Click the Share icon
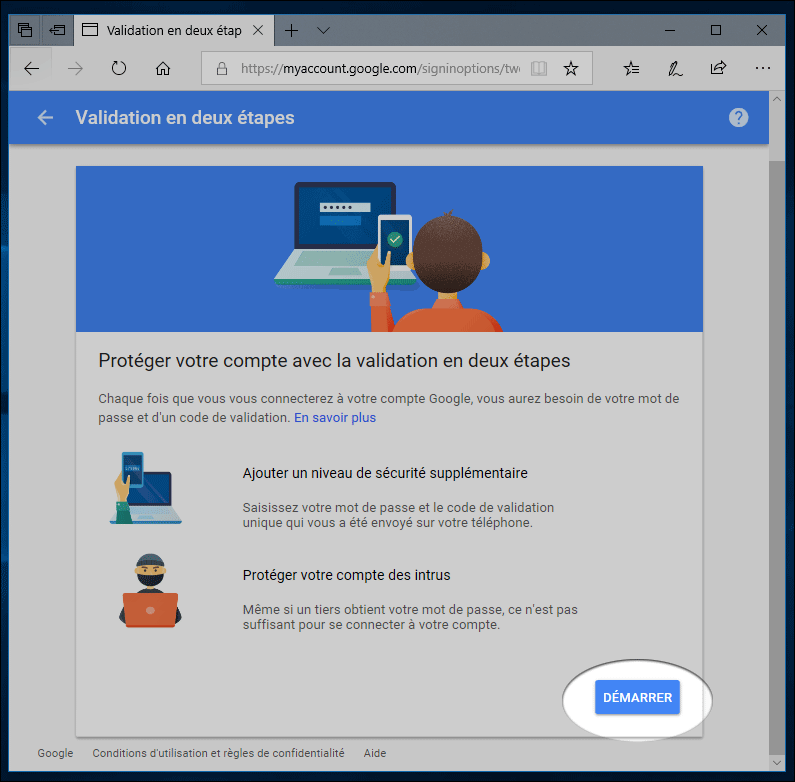Screen dimensions: 795x782 pos(718,68)
